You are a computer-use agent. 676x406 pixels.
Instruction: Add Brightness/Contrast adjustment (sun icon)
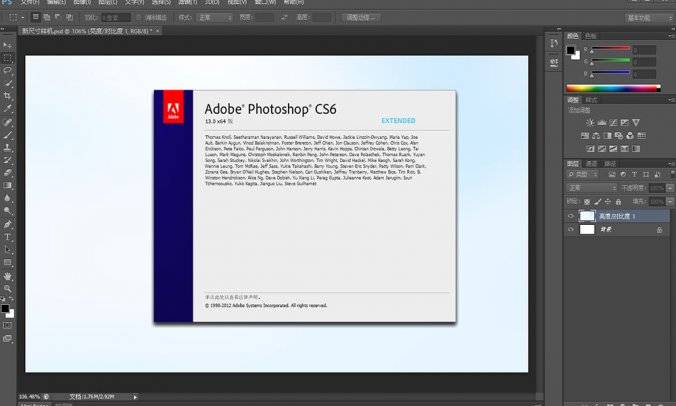590,123
